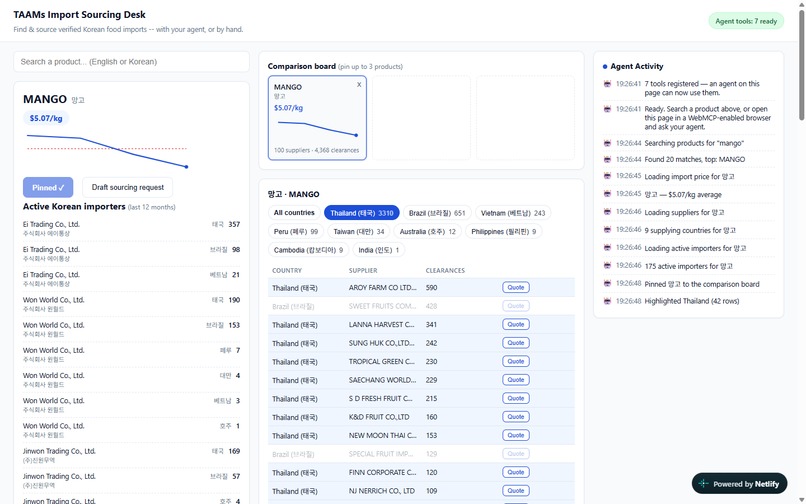This screenshot has width=806, height=504.
Task: Click the MANGO price trend chart
Action: point(107,151)
